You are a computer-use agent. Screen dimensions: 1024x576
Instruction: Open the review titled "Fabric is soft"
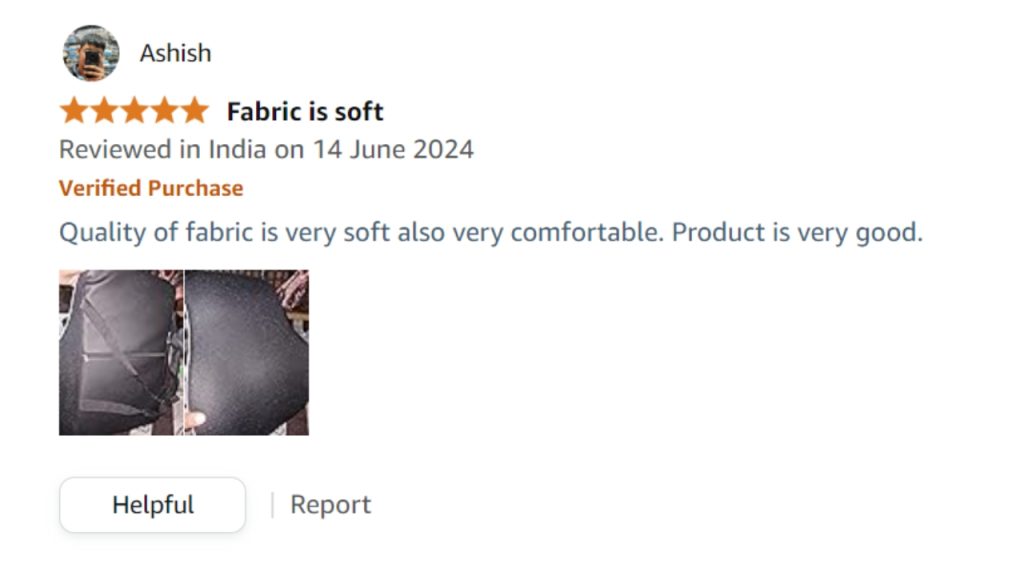coord(305,111)
